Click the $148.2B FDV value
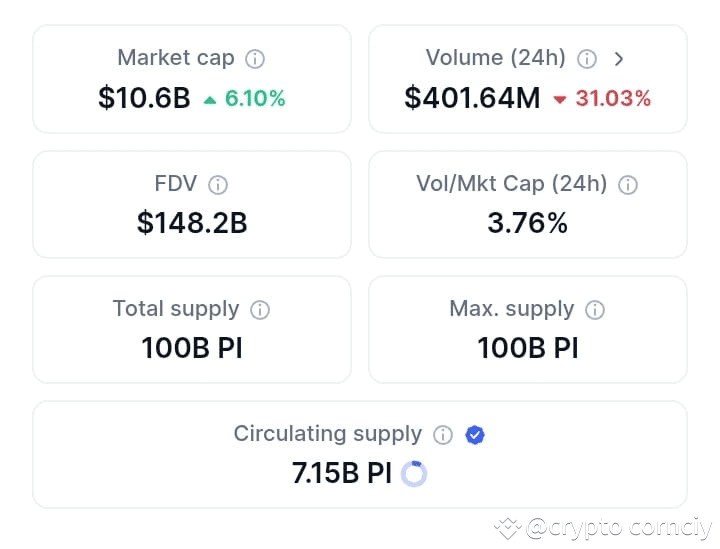720x549 pixels. click(192, 223)
